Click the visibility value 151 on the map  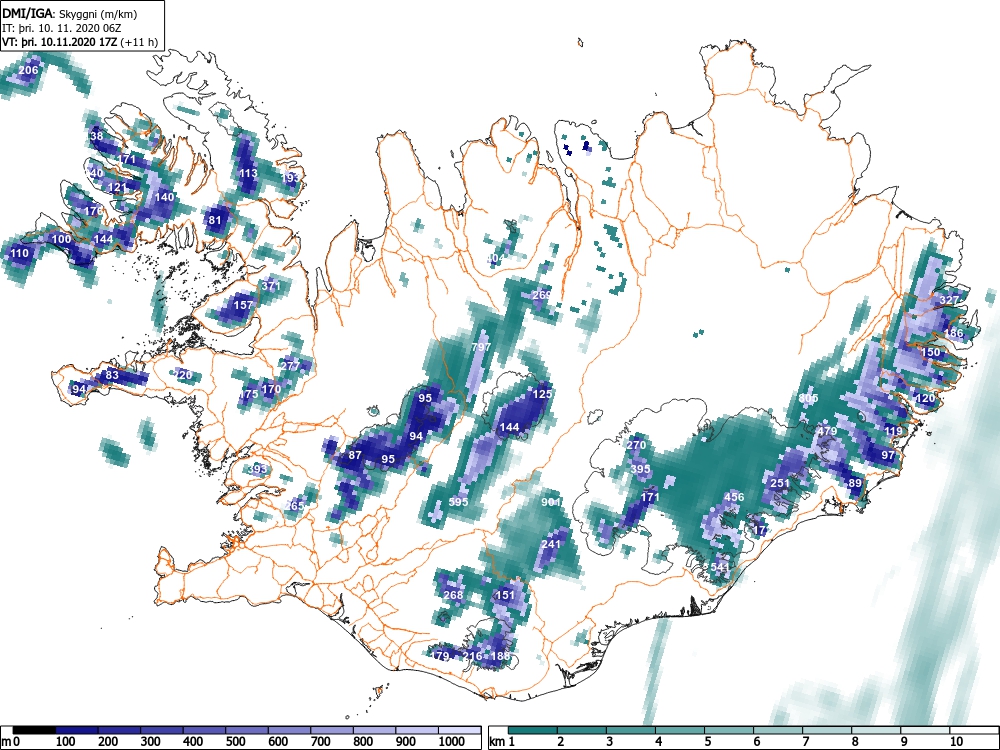click(505, 595)
